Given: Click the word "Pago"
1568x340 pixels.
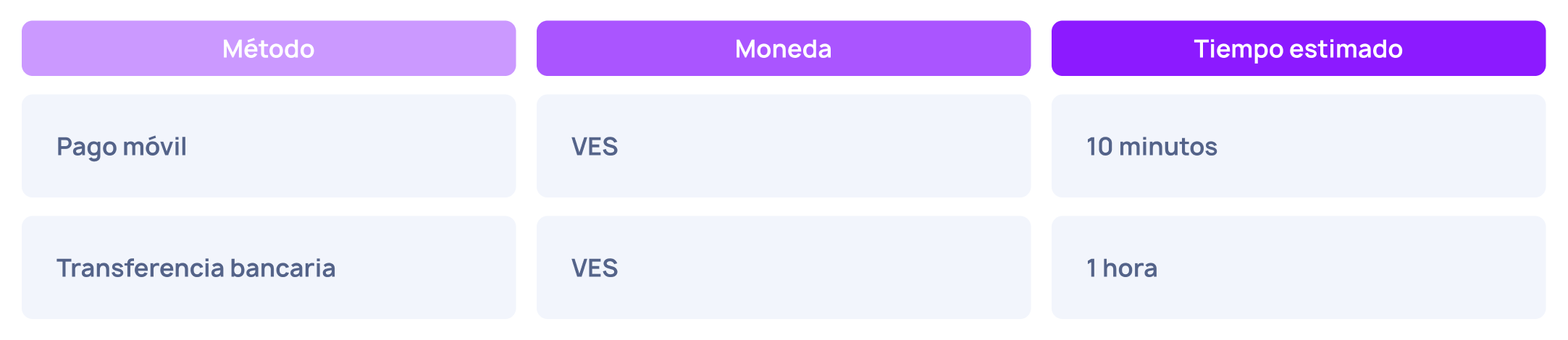Looking at the screenshot, I should coord(86,148).
